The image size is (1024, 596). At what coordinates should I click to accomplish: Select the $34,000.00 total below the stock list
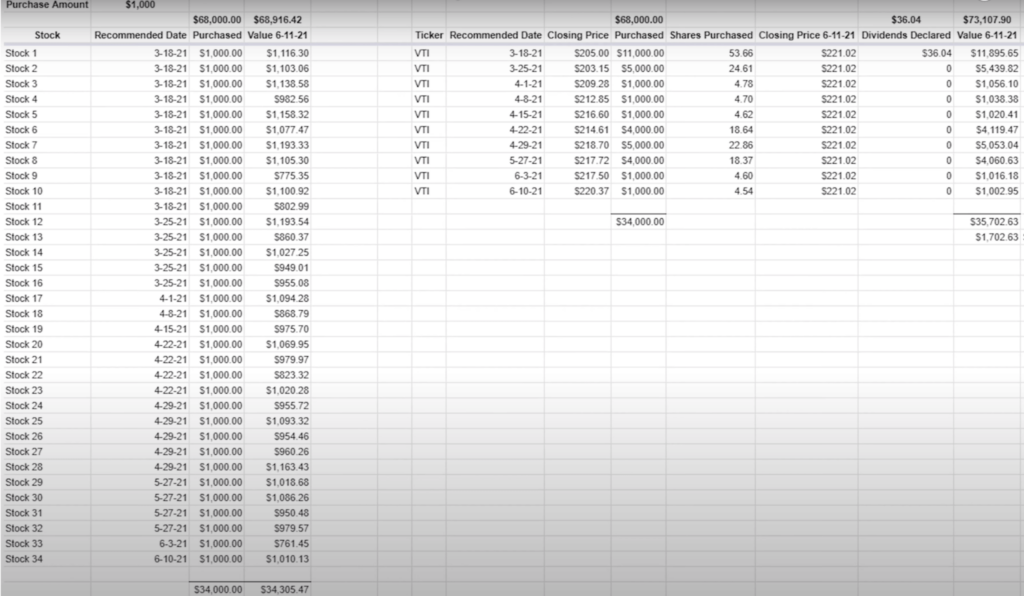click(217, 589)
